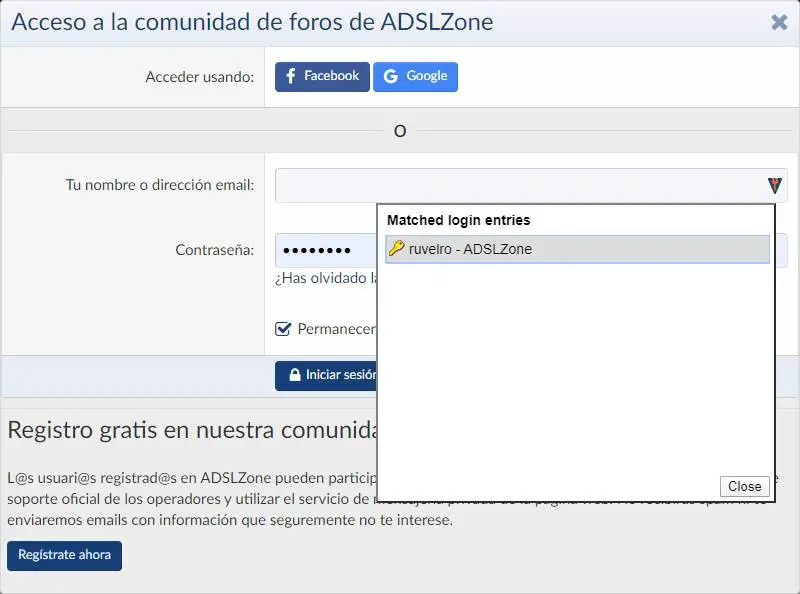Screen dimensions: 800x594
Task: Click the 'Acceder usando:' label
Action: [199, 77]
